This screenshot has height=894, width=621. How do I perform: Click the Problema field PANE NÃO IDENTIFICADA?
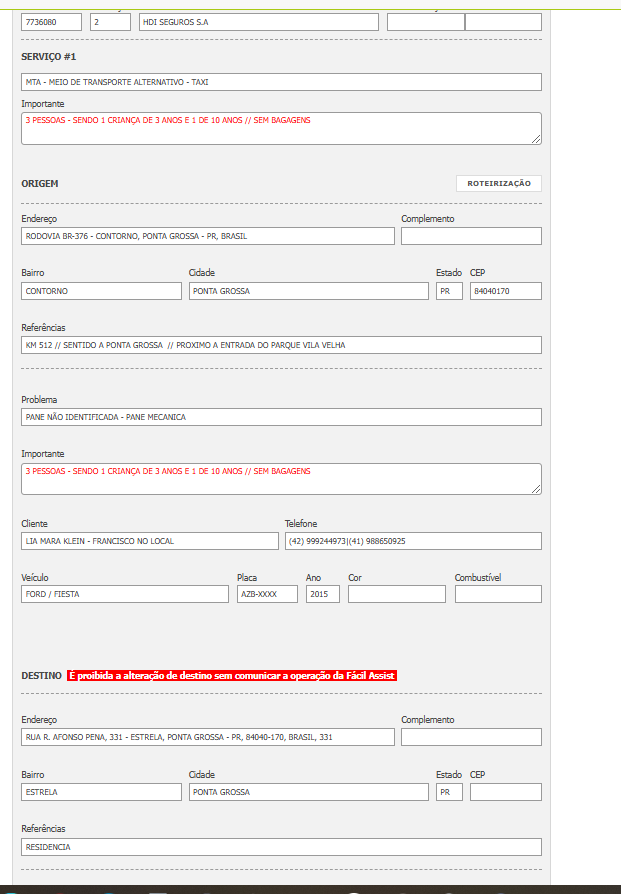tap(281, 417)
